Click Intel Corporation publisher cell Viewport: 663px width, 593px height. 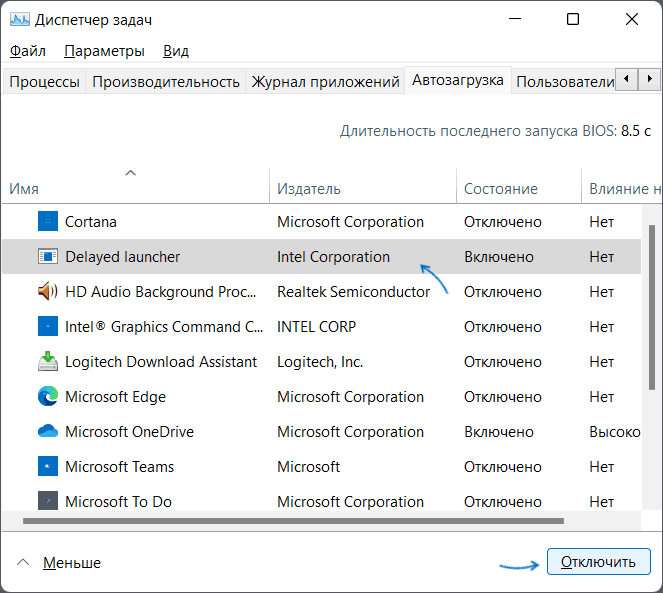click(333, 257)
